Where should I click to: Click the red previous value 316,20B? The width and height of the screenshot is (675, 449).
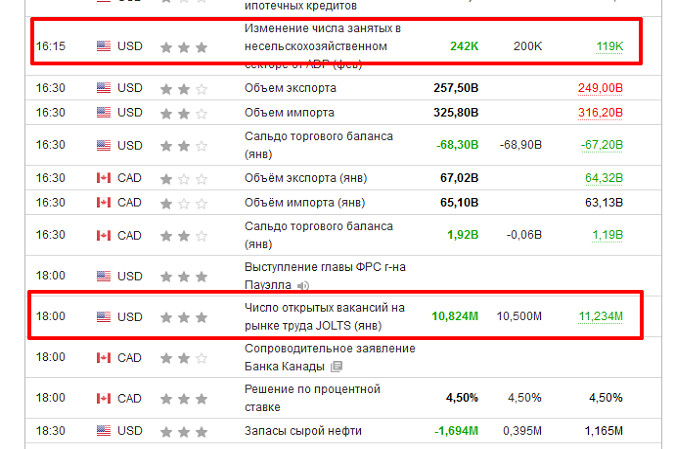(600, 113)
